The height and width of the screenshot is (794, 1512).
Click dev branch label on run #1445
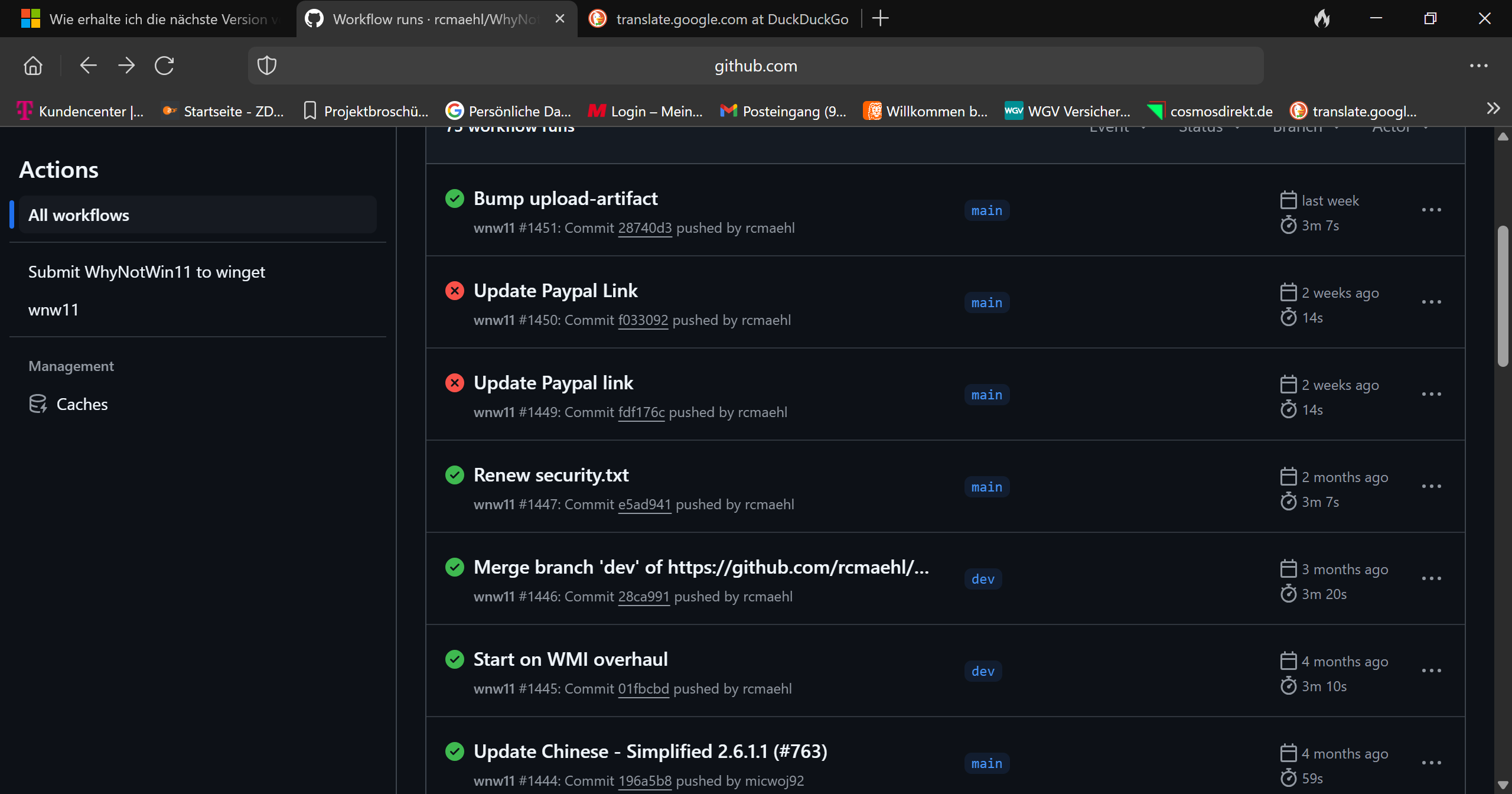(x=983, y=671)
